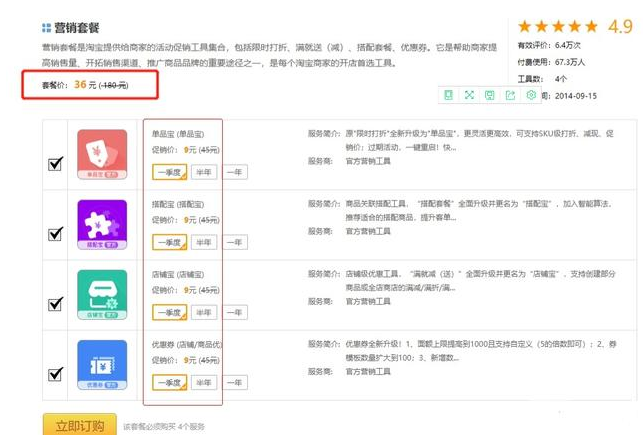Click 官方营销工具 provider in 单品宝 row
This screenshot has height=445, width=643.
[368, 161]
